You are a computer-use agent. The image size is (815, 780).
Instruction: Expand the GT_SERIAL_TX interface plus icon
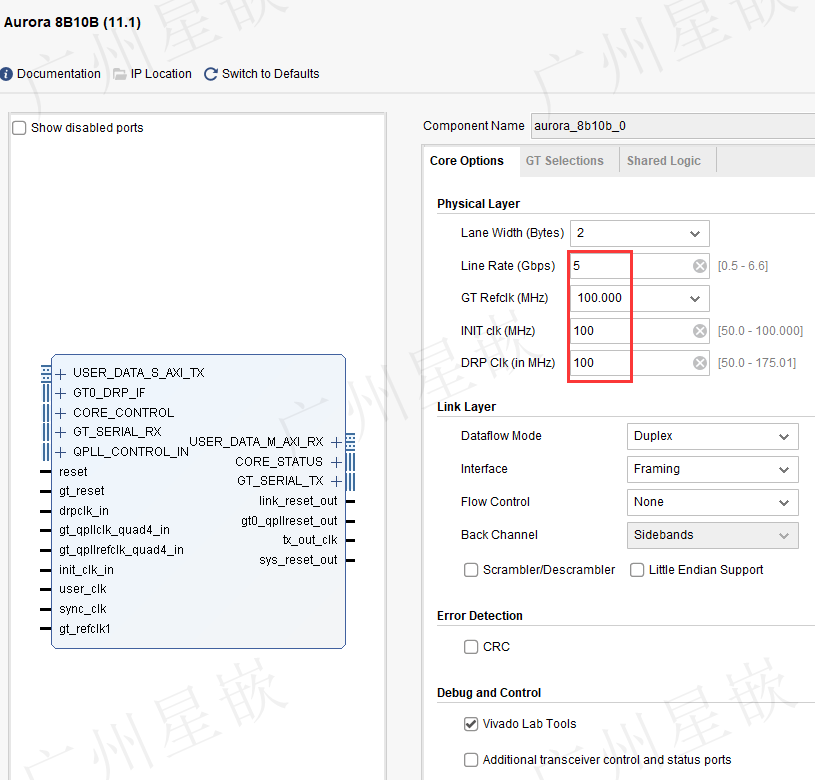point(336,481)
